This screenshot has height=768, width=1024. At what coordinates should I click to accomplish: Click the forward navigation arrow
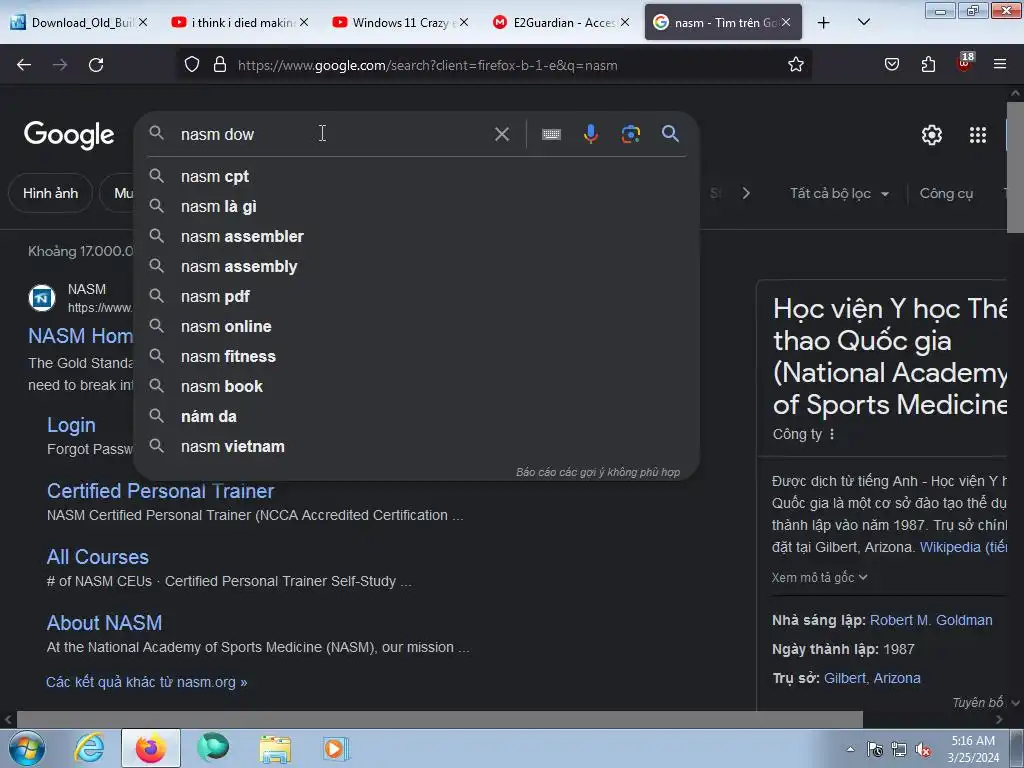[60, 65]
